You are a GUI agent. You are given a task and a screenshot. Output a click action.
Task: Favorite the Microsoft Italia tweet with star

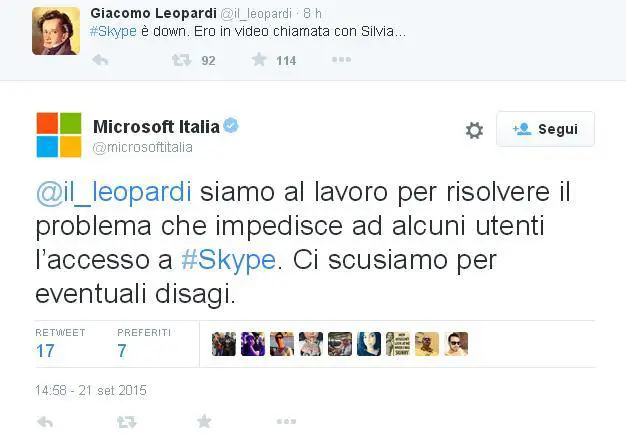pos(204,422)
